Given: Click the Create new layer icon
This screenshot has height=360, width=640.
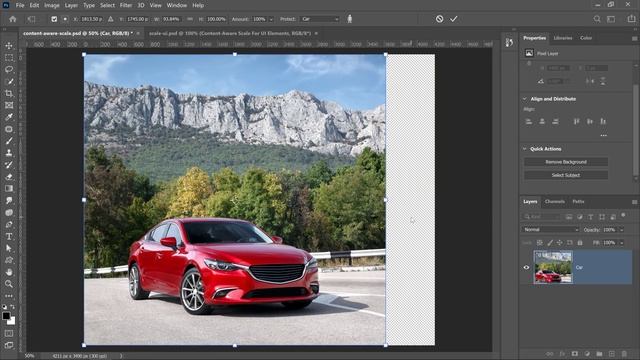Looking at the screenshot, I should pos(611,353).
